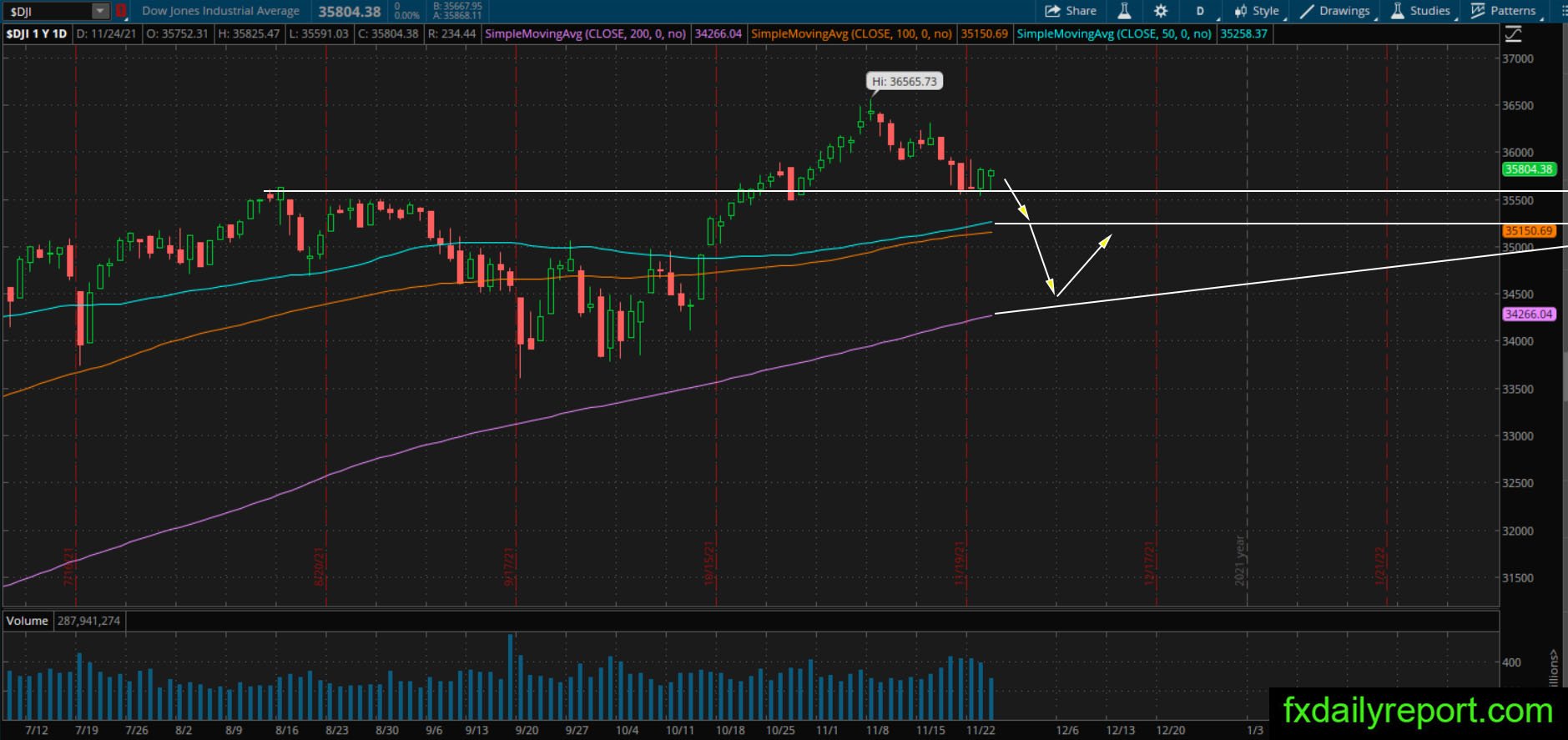
Task: Click into the $DJI symbol field
Action: coord(48,11)
